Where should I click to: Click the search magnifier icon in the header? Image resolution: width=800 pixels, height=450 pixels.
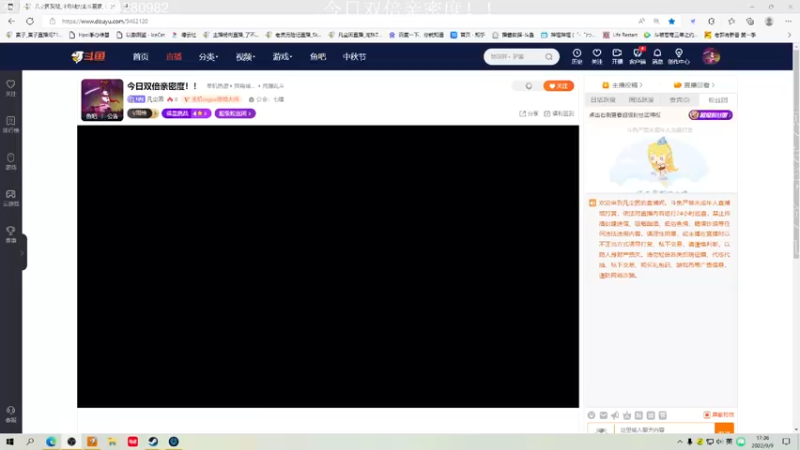[x=548, y=57]
